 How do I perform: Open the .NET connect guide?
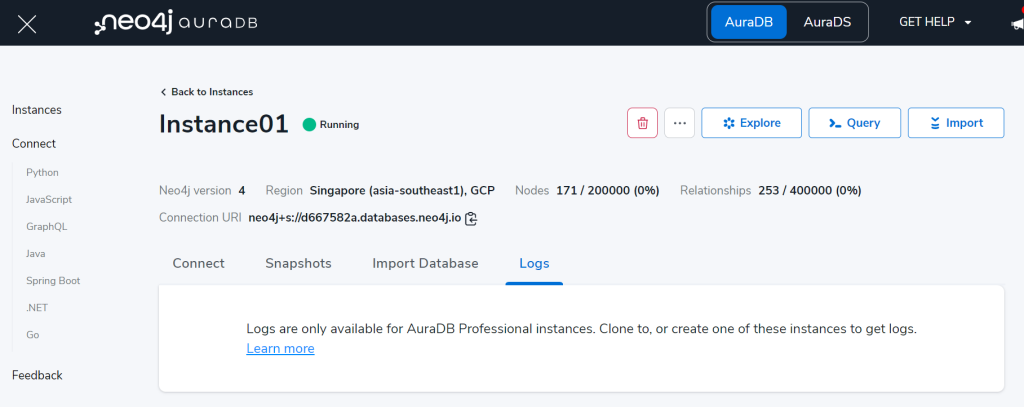click(x=37, y=308)
